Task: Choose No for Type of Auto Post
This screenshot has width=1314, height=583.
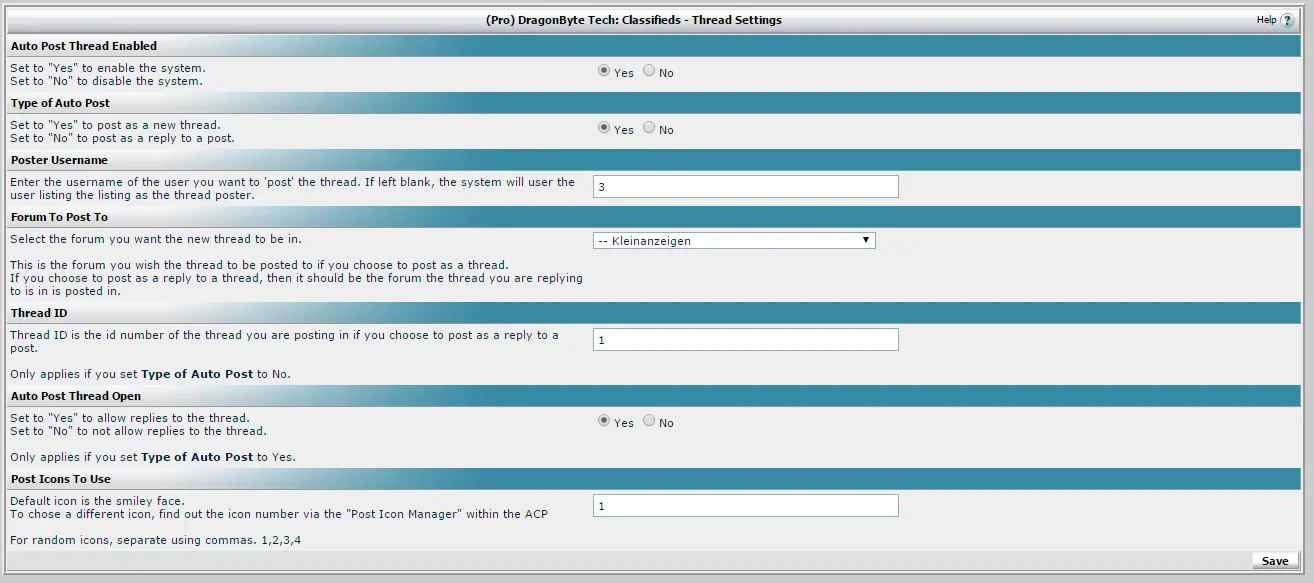Action: click(x=649, y=128)
